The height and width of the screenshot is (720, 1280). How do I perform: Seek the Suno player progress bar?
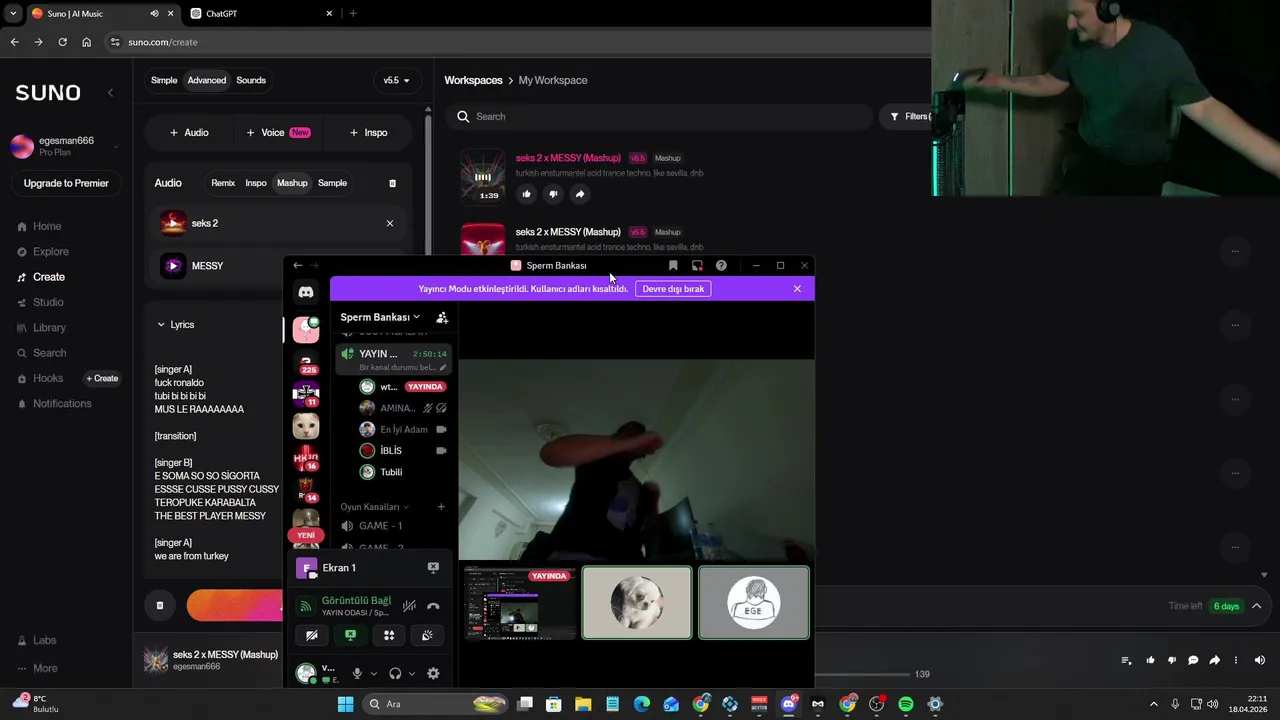coord(860,674)
